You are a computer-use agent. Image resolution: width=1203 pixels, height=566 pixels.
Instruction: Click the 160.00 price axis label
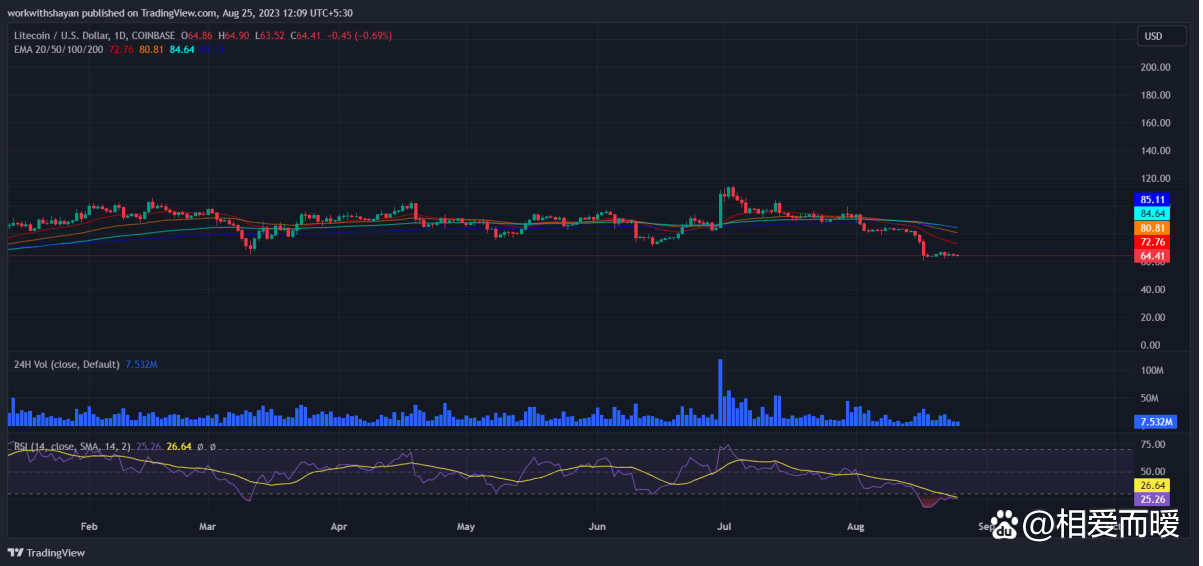coord(1155,123)
